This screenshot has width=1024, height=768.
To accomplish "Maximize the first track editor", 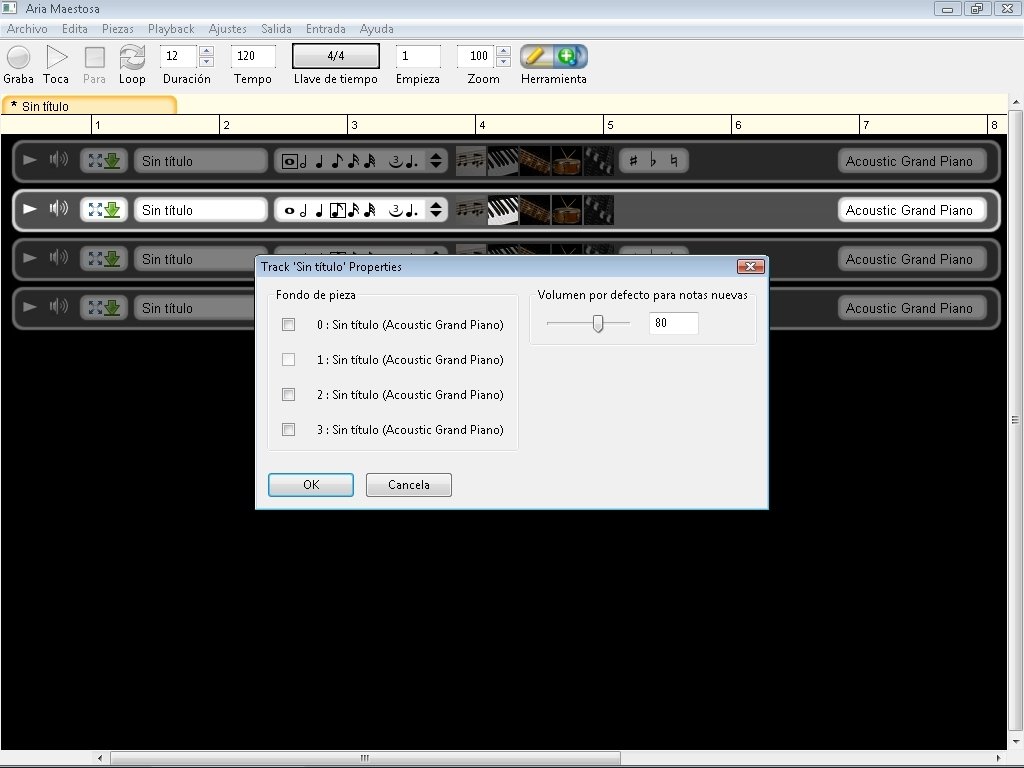I will 95,161.
